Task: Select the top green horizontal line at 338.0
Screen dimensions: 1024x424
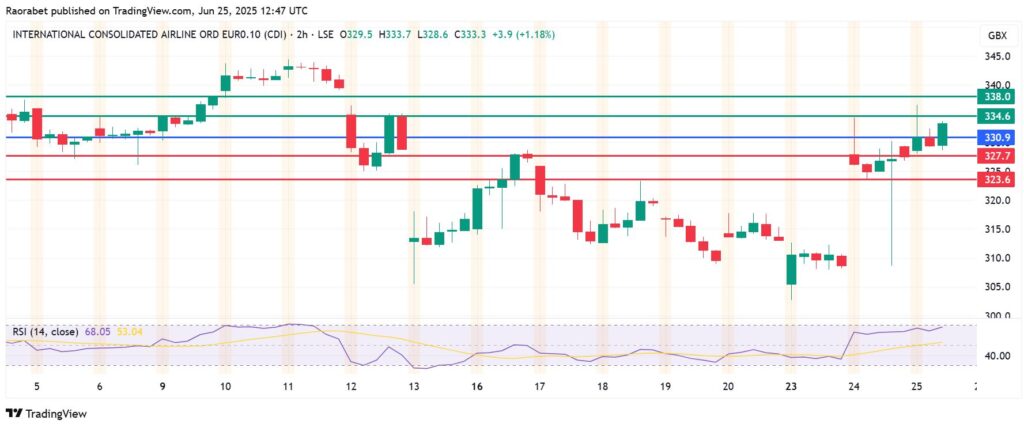Action: click(x=500, y=97)
